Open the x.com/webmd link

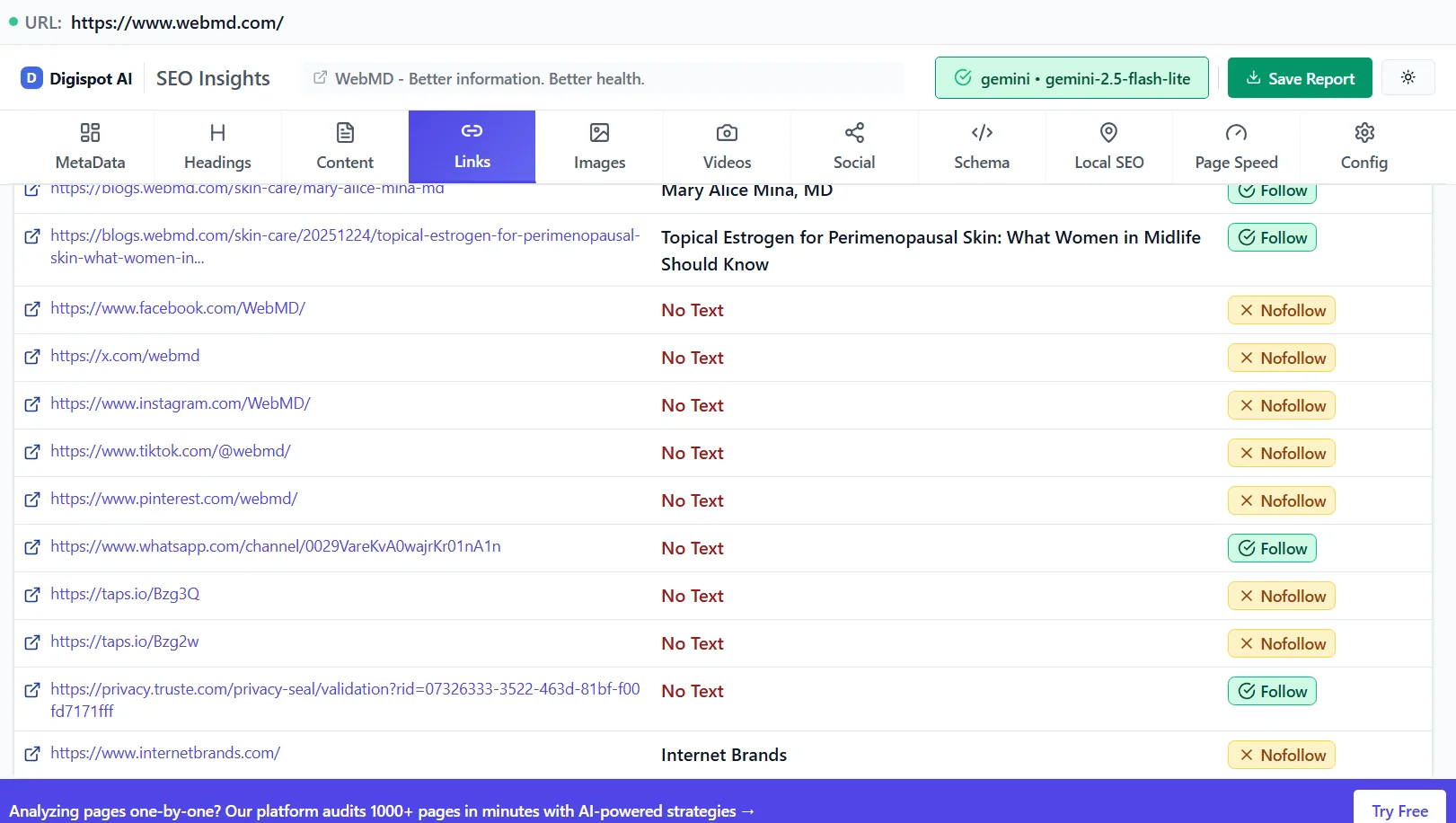[x=125, y=356]
